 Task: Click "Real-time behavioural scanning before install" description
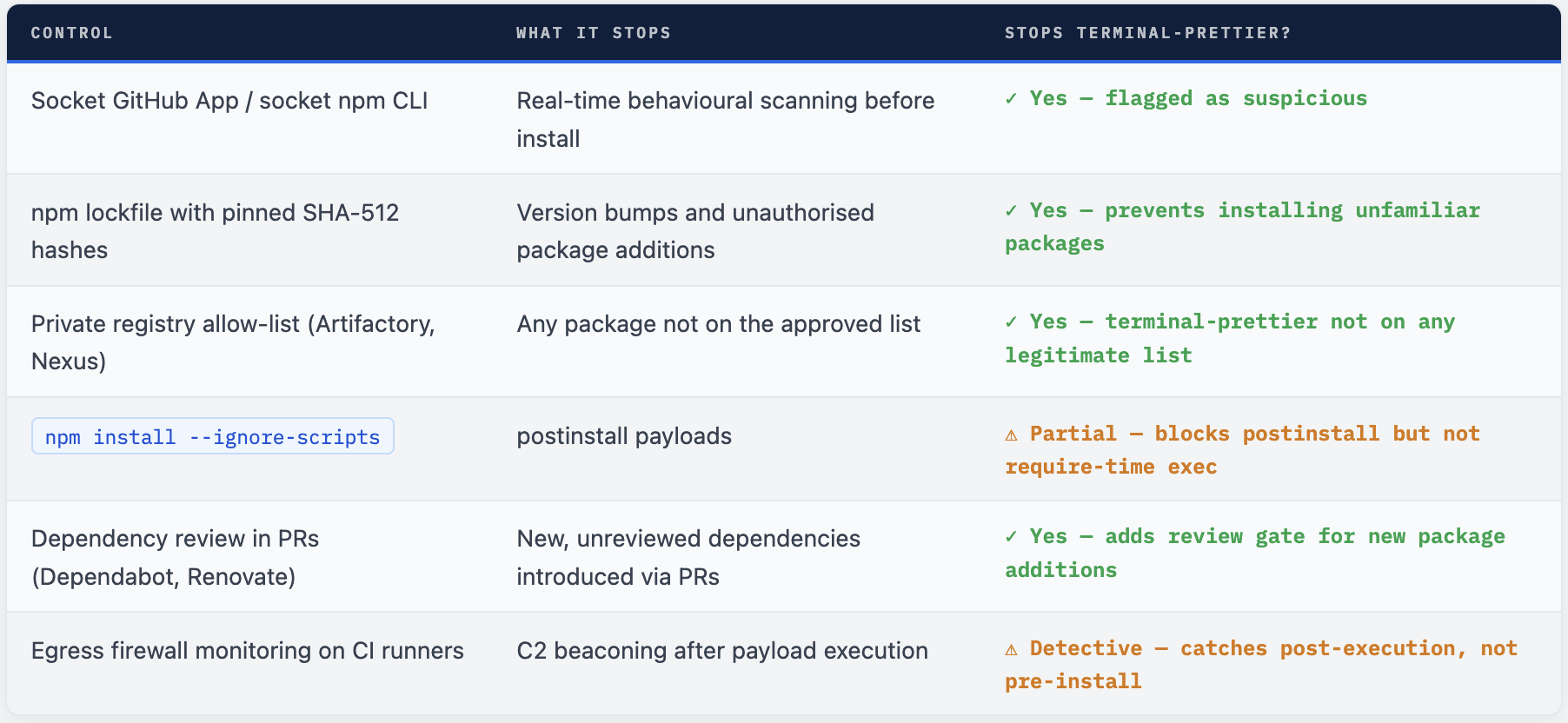point(725,119)
